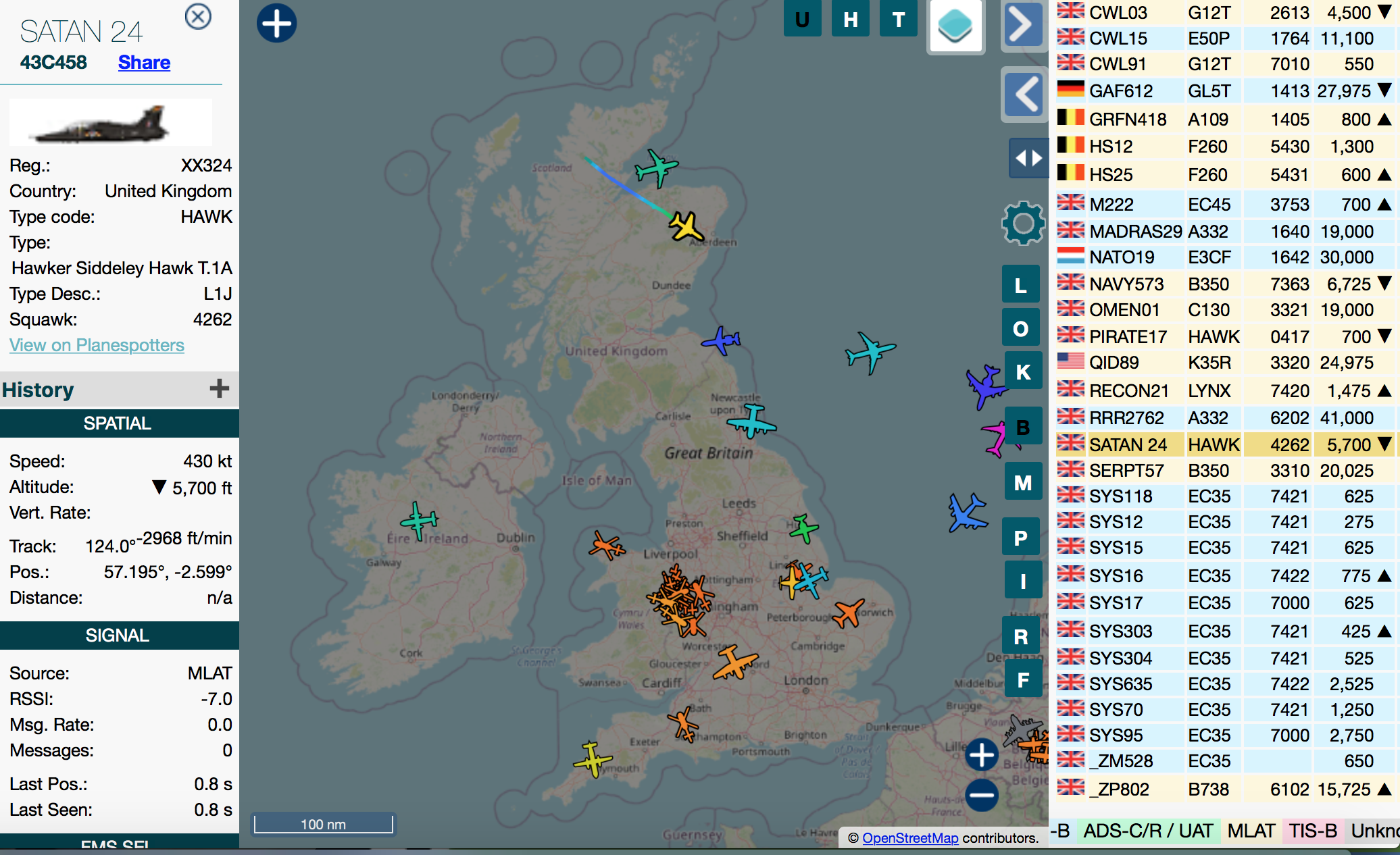Click position value 57.195°, -2.599°
1400x855 pixels.
pos(168,572)
